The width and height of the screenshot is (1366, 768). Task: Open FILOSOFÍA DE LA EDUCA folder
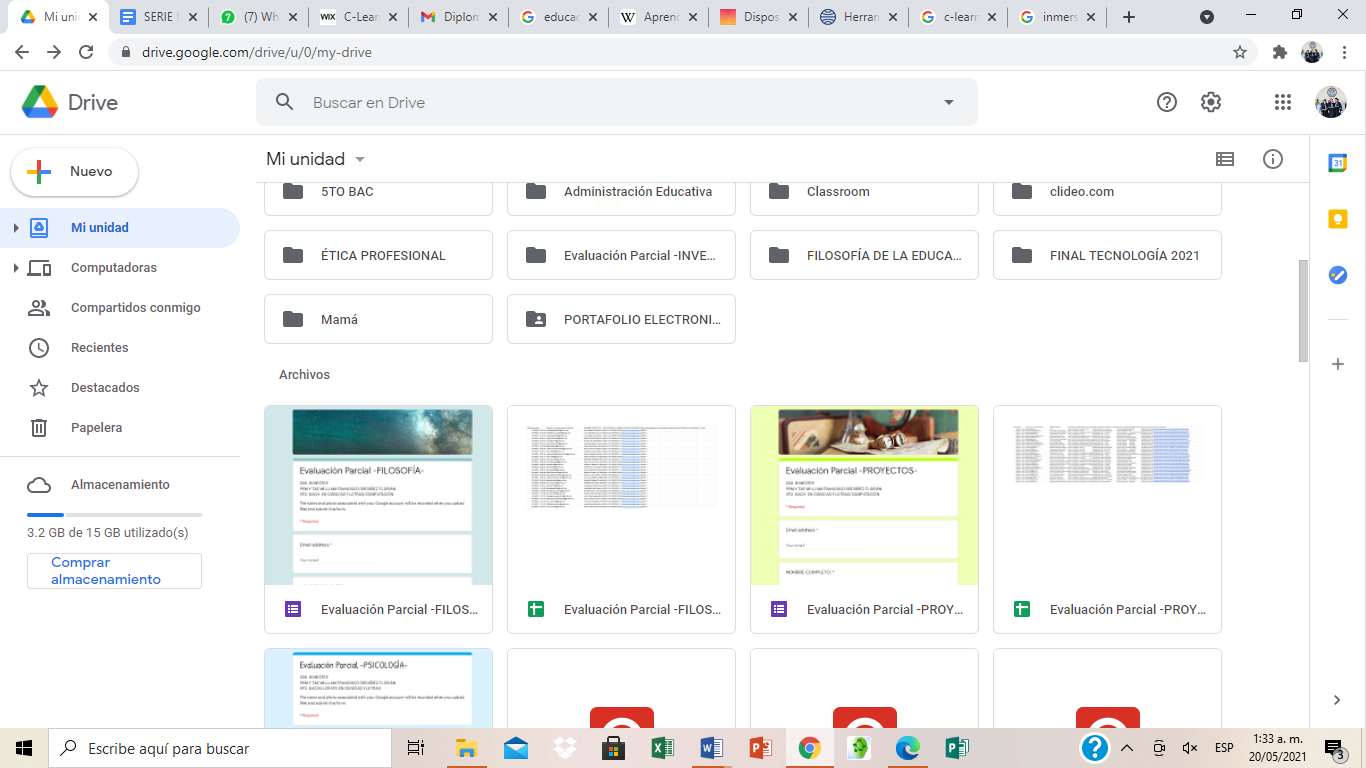tap(865, 255)
